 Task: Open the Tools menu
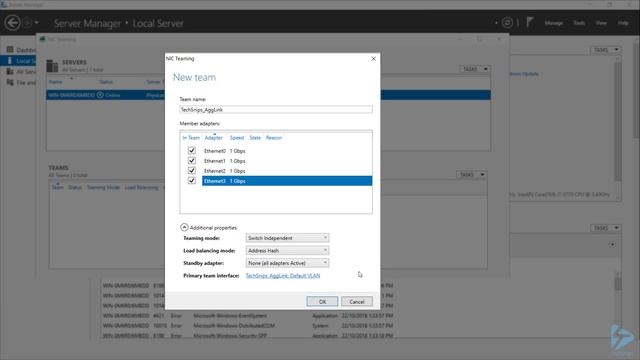(579, 23)
